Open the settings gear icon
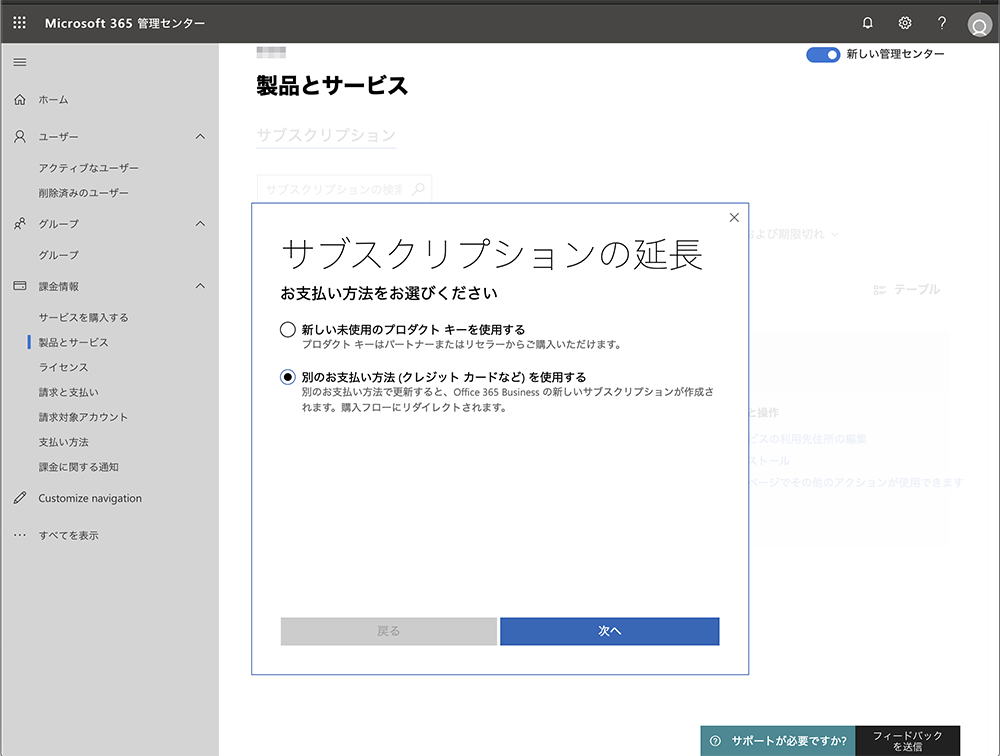The image size is (1000, 756). tap(904, 23)
